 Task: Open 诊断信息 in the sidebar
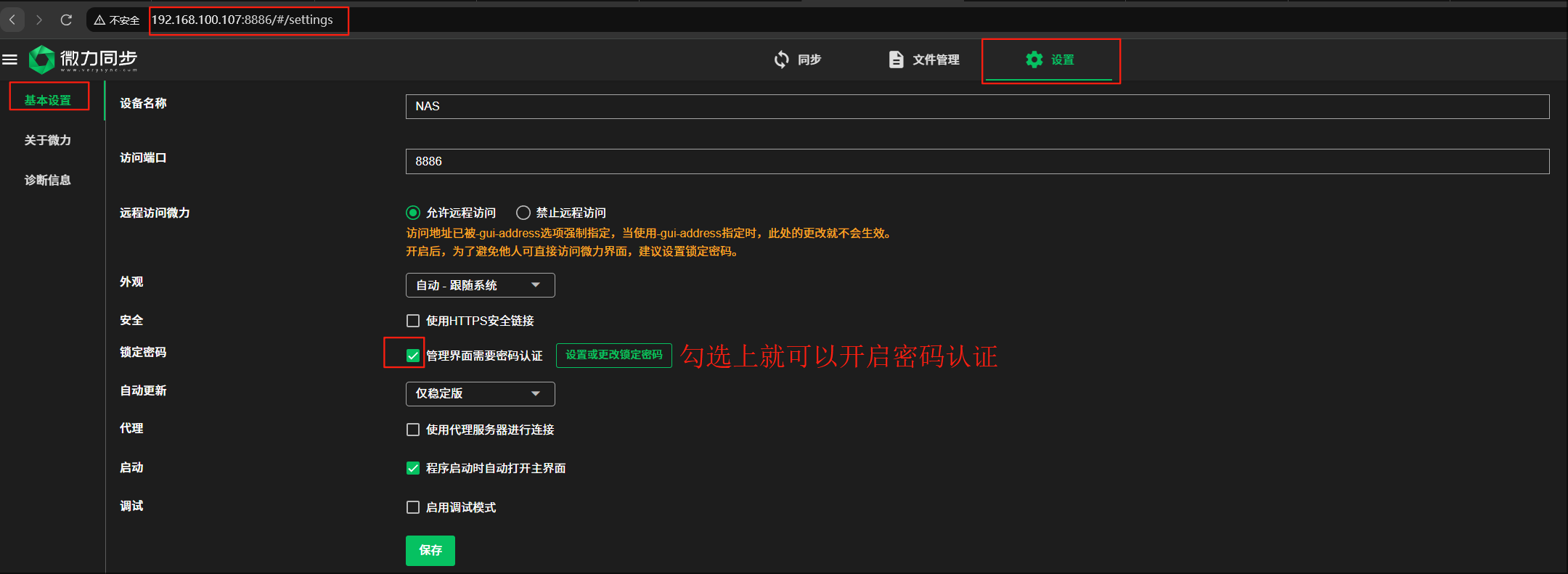pos(48,180)
